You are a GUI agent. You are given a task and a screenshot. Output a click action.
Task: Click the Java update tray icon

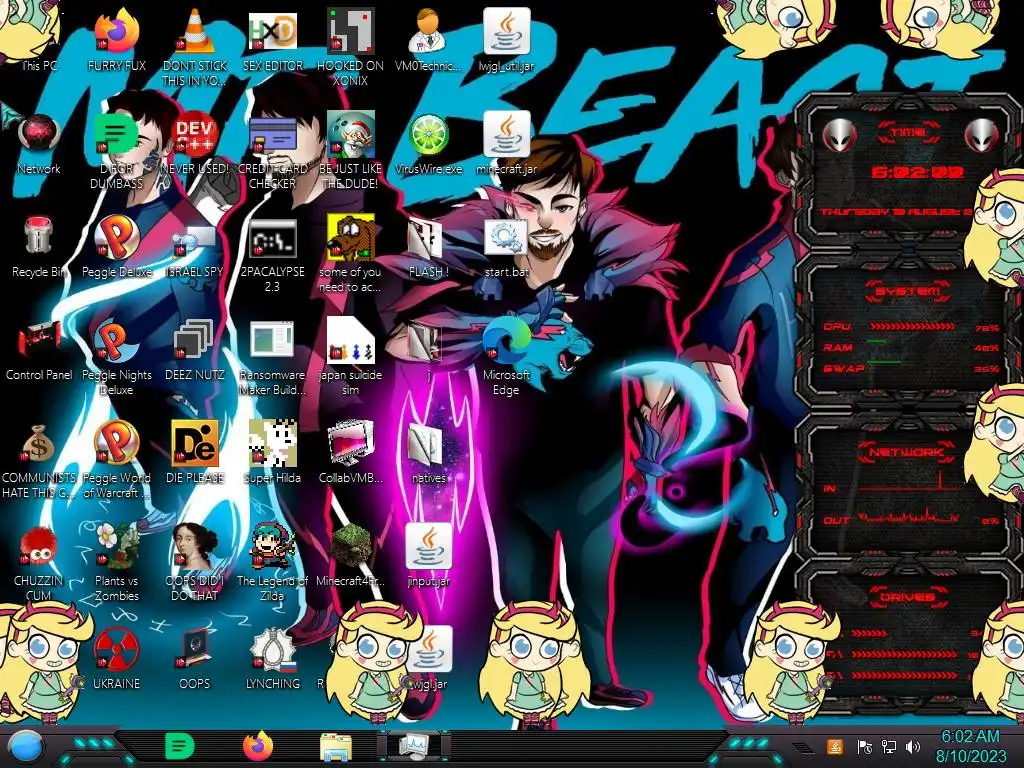[835, 746]
